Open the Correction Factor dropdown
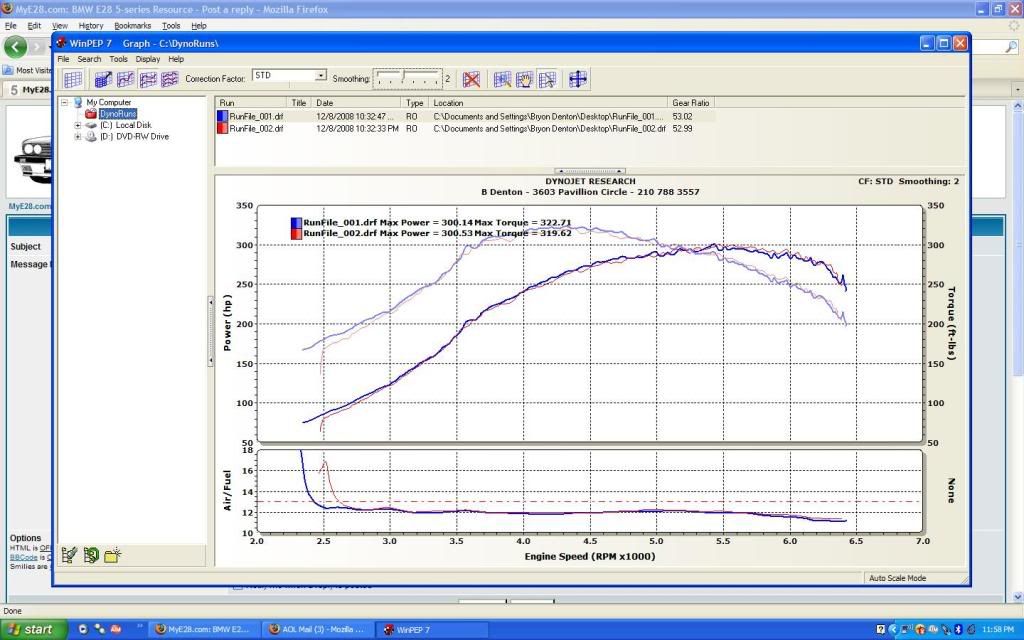The width and height of the screenshot is (1024, 640). 320,75
